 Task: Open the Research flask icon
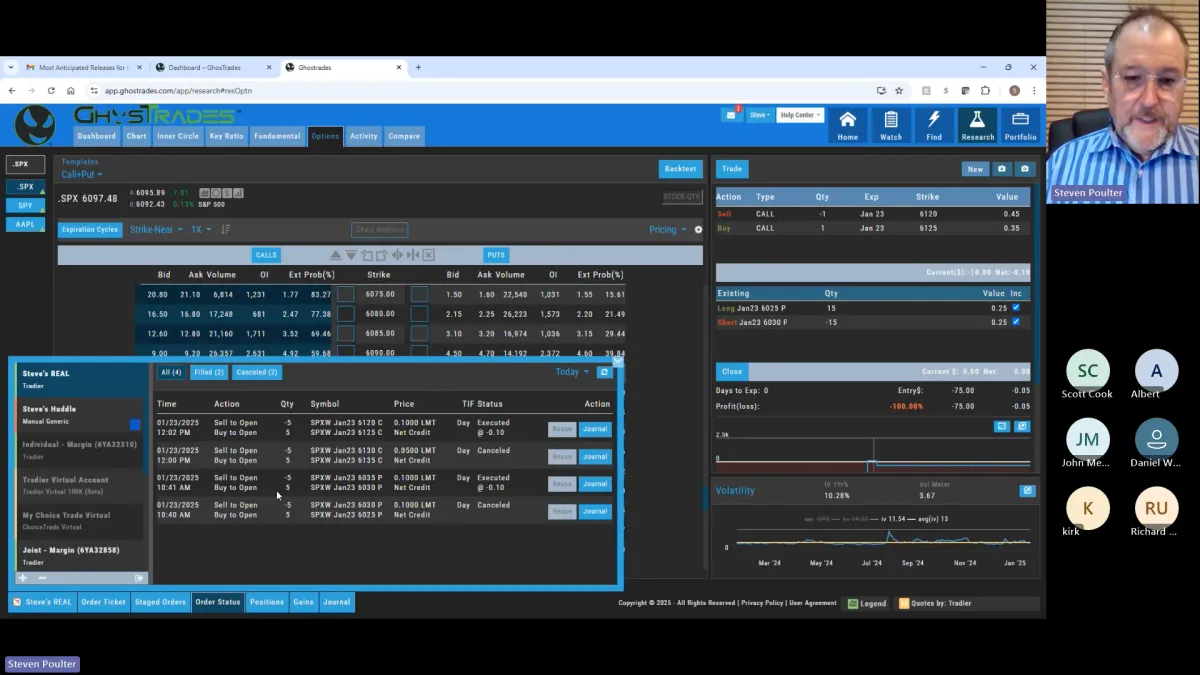point(977,126)
